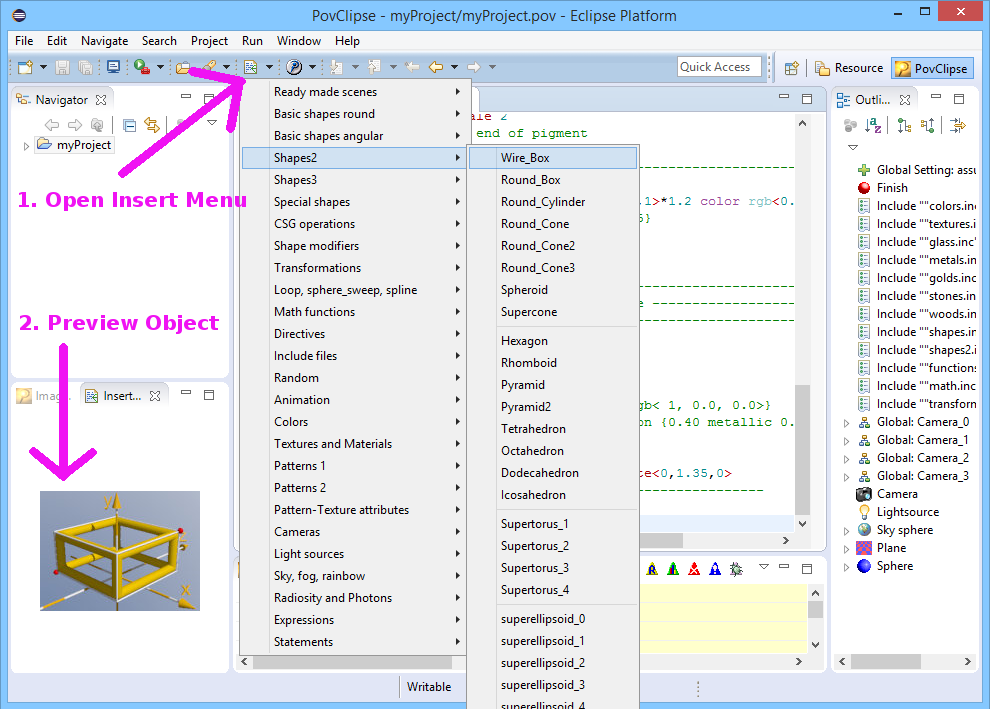This screenshot has width=990, height=709.
Task: Click the open folder toolbar icon
Action: tap(182, 67)
